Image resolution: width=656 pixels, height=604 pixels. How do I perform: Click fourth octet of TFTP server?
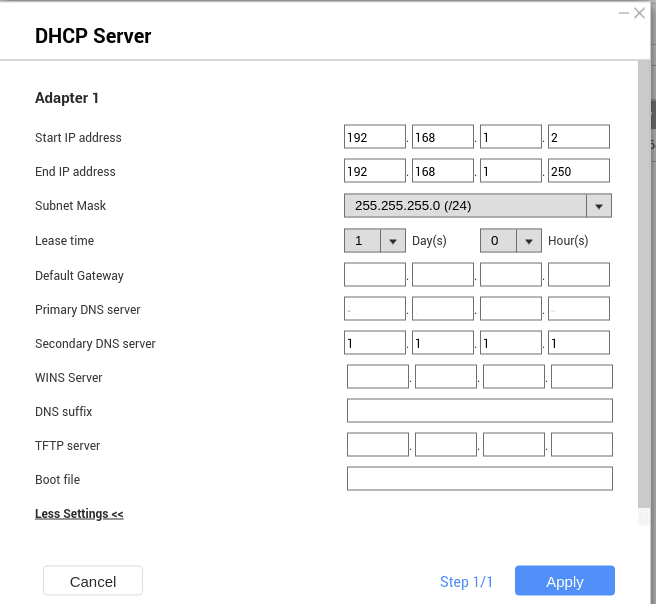[x=582, y=445]
